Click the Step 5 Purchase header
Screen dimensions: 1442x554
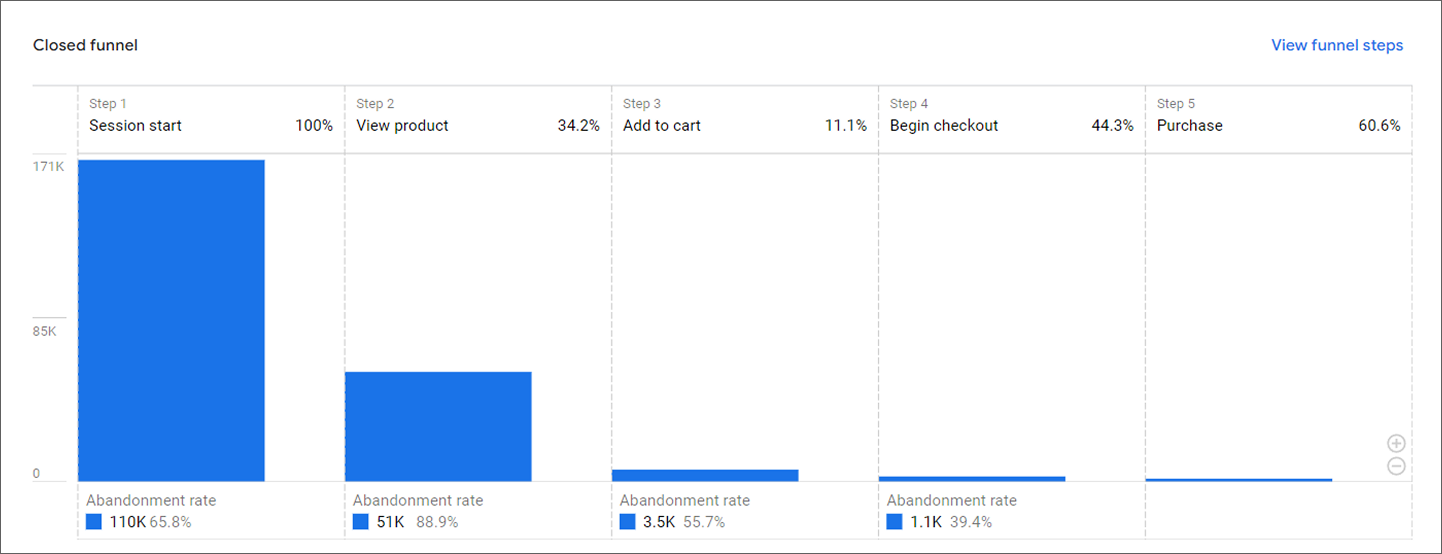[x=1279, y=116]
